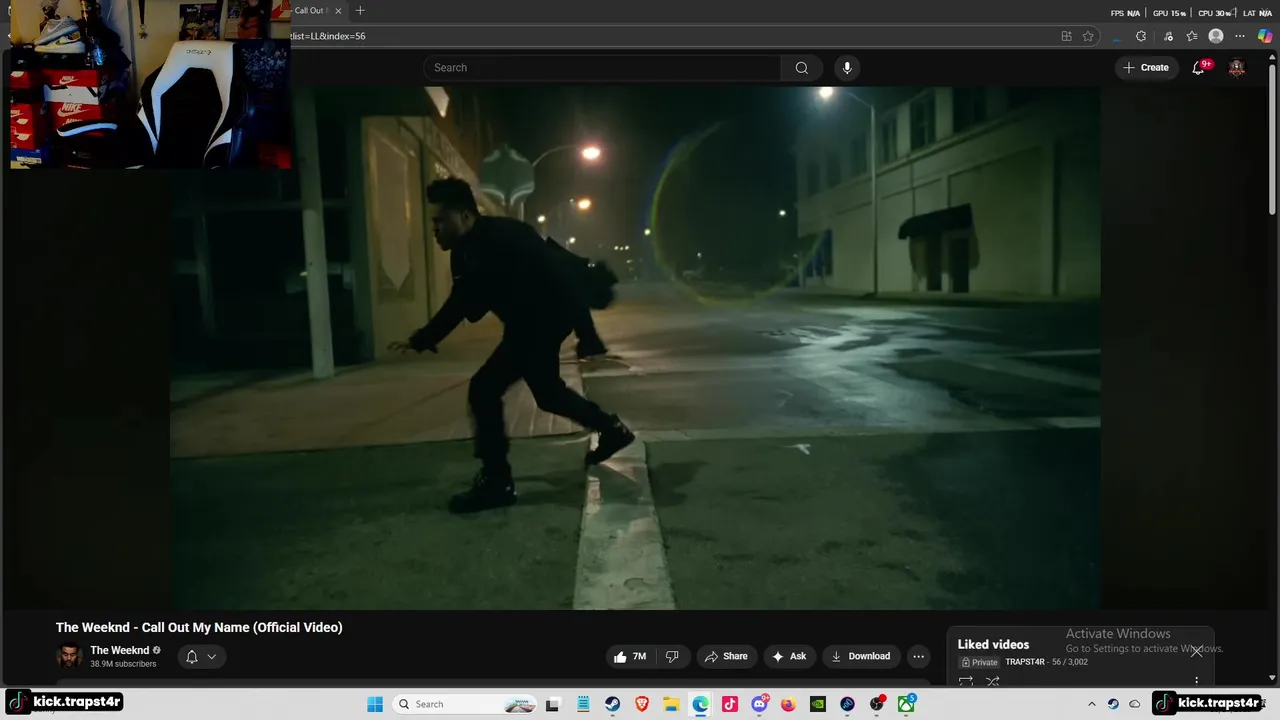Viewport: 1280px width, 720px height.
Task: Start voice search with the microphone icon
Action: tap(847, 68)
